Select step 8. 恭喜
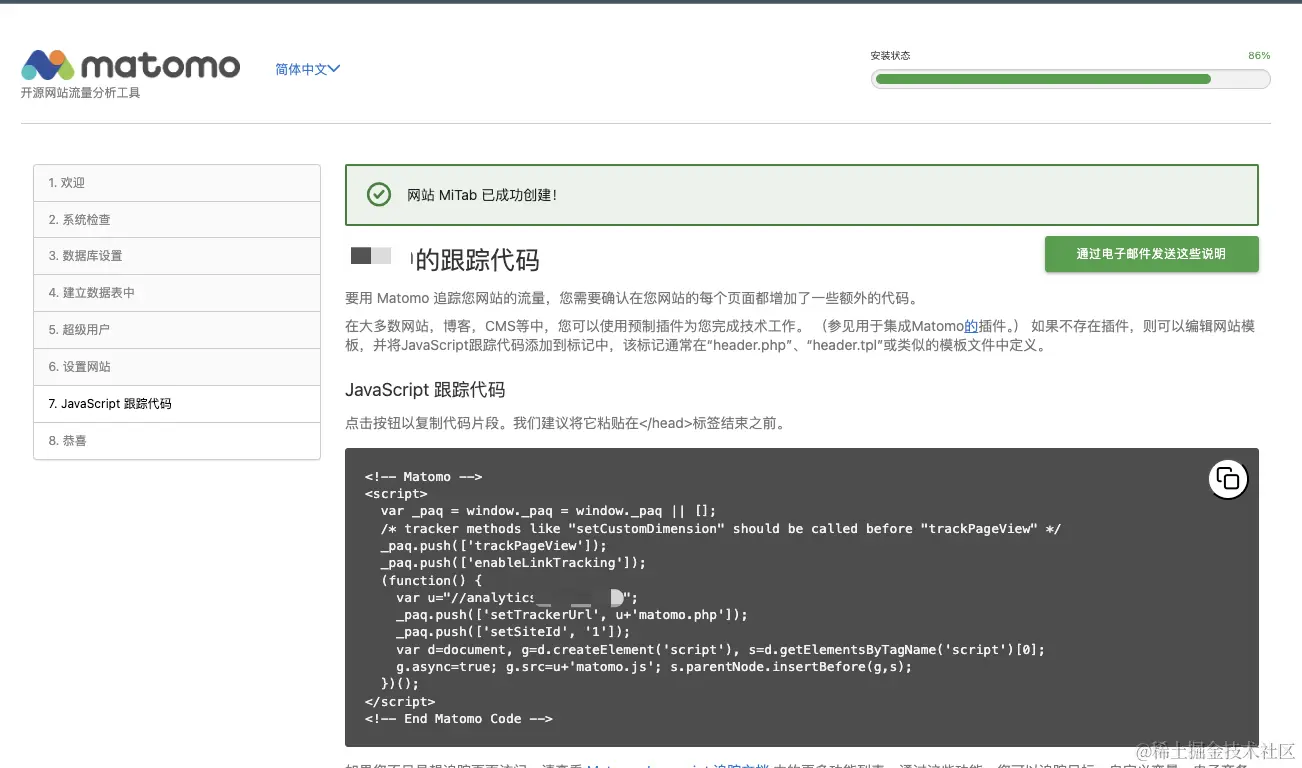The height and width of the screenshot is (768, 1302). tap(177, 441)
